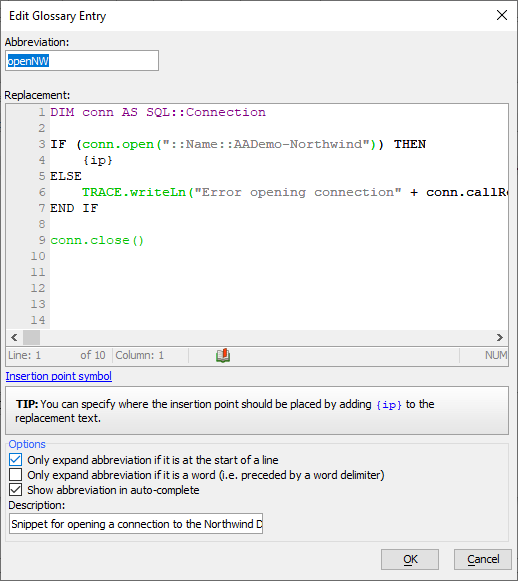Click the red book icon in status bar
The image size is (518, 581).
click(223, 355)
